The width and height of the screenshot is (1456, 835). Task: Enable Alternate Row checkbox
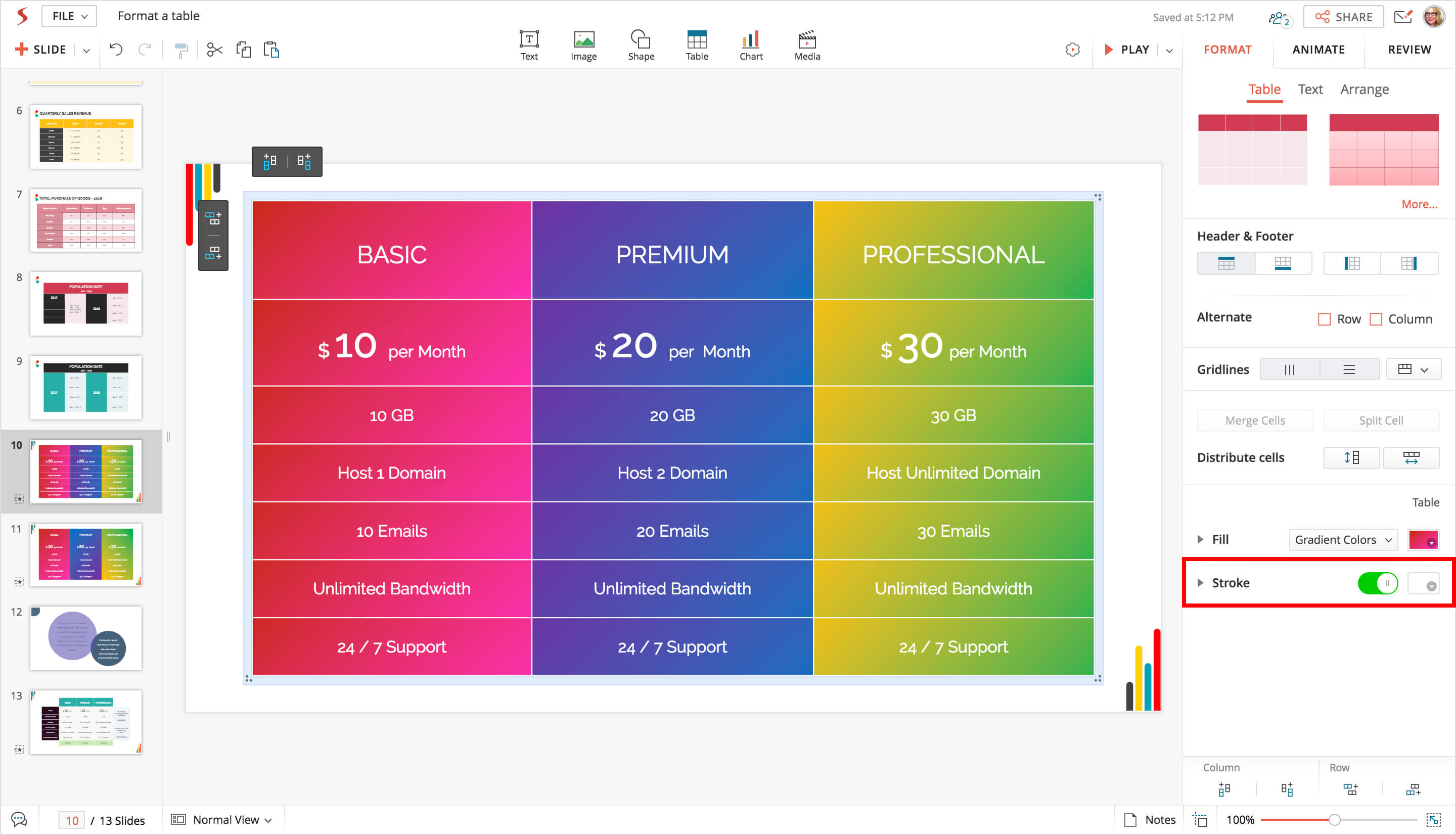[x=1324, y=319]
